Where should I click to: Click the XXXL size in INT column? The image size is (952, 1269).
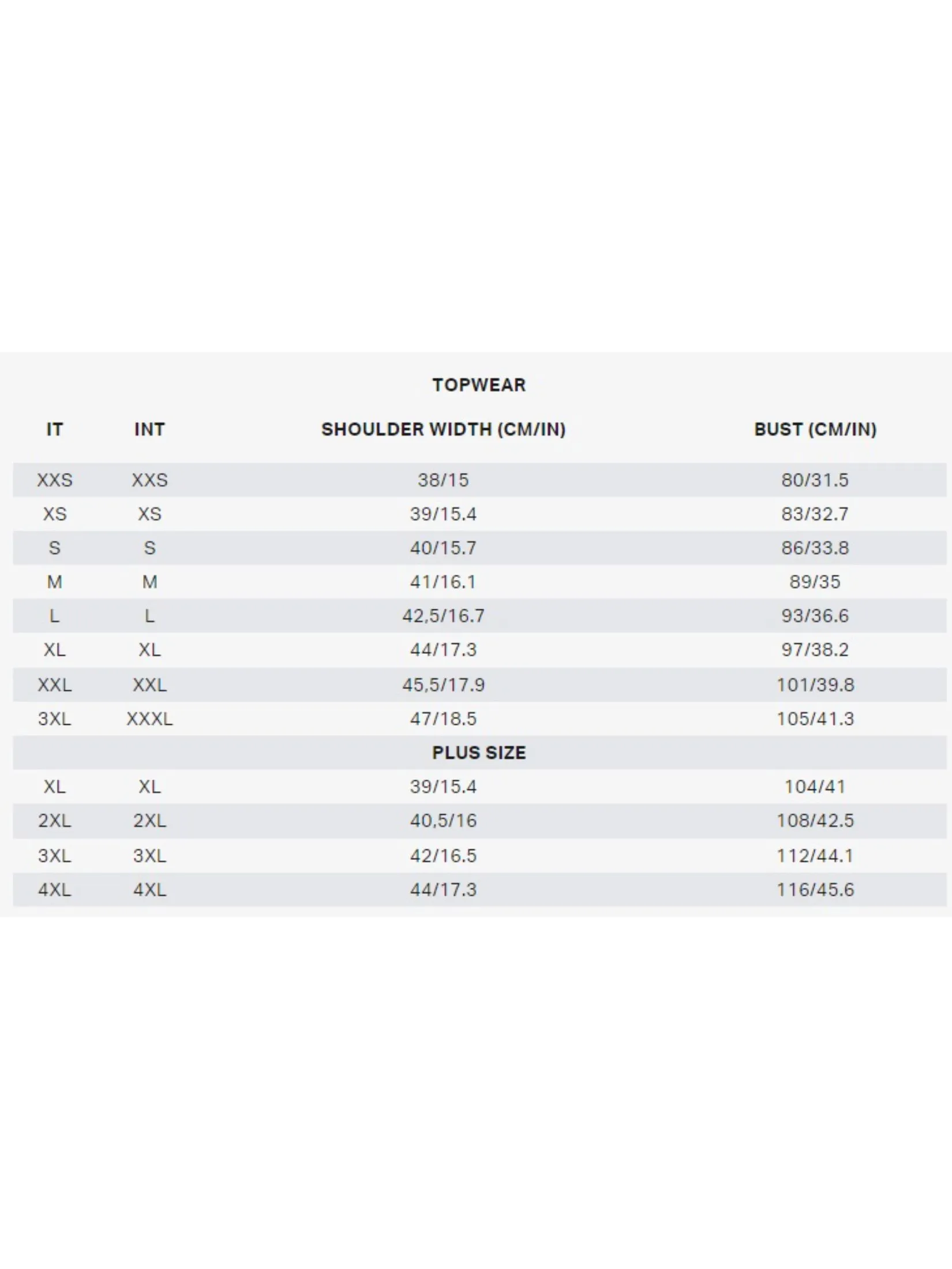149,719
